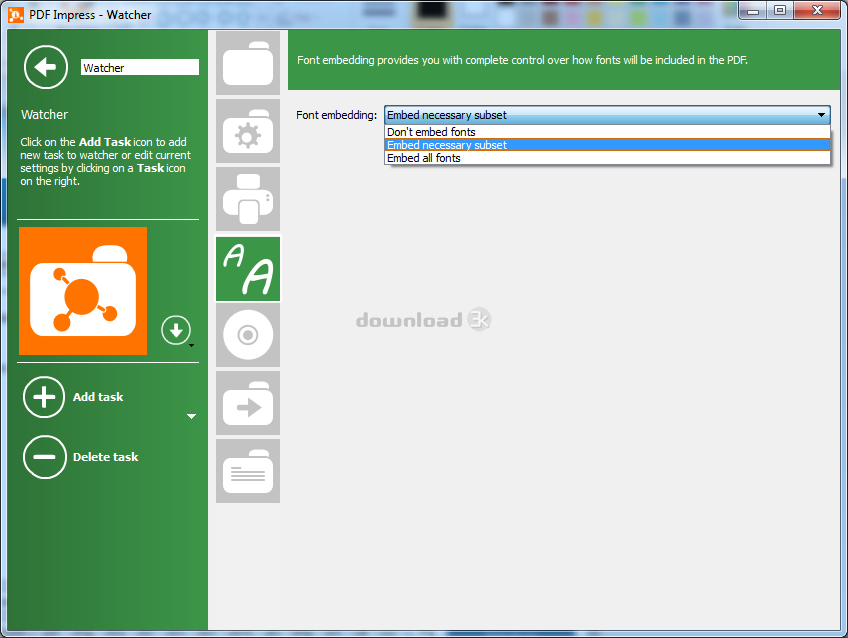The width and height of the screenshot is (848, 638).
Task: Click the back arrow icon
Action: (x=45, y=67)
